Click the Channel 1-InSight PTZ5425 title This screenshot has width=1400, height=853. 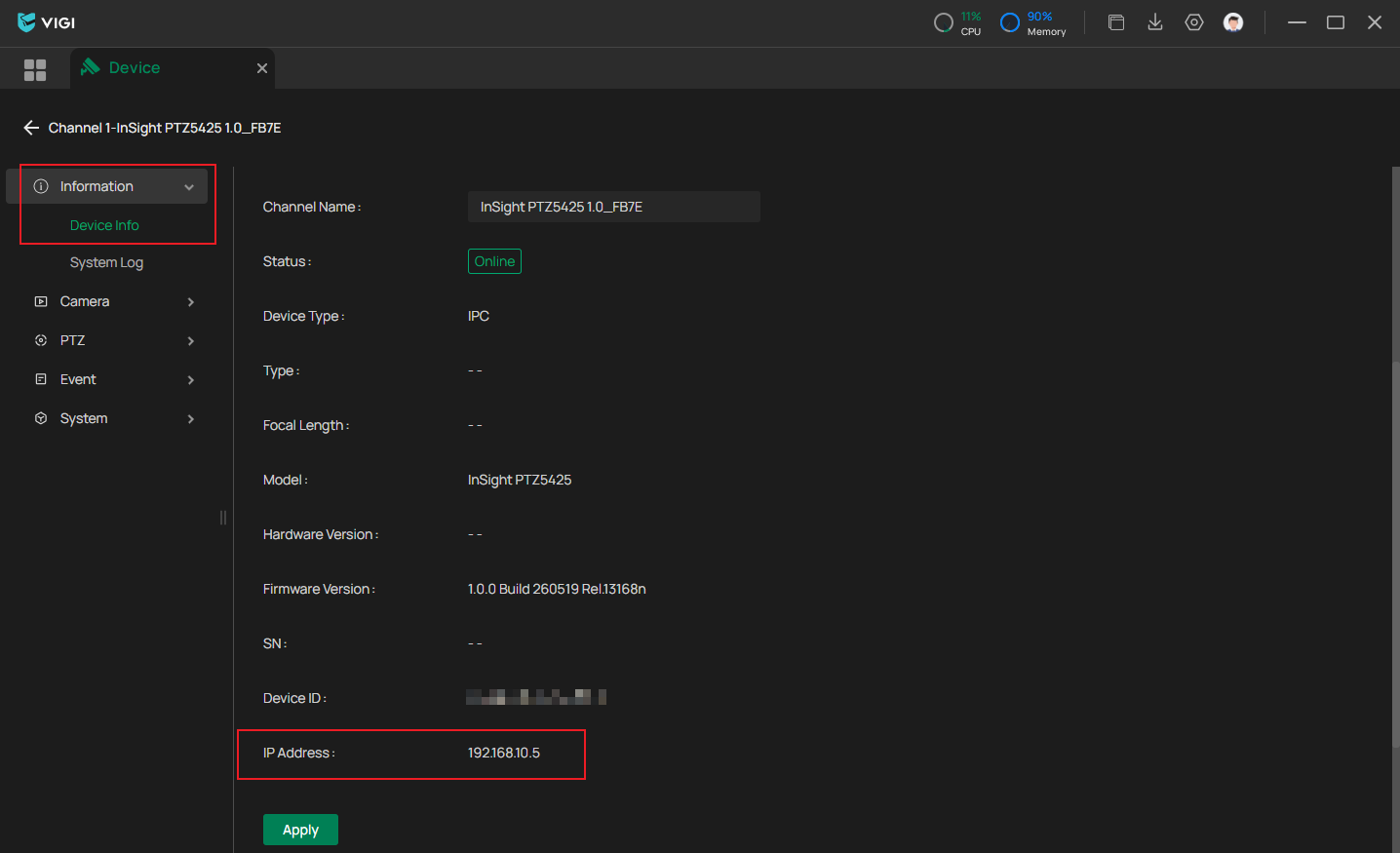pyautogui.click(x=165, y=128)
